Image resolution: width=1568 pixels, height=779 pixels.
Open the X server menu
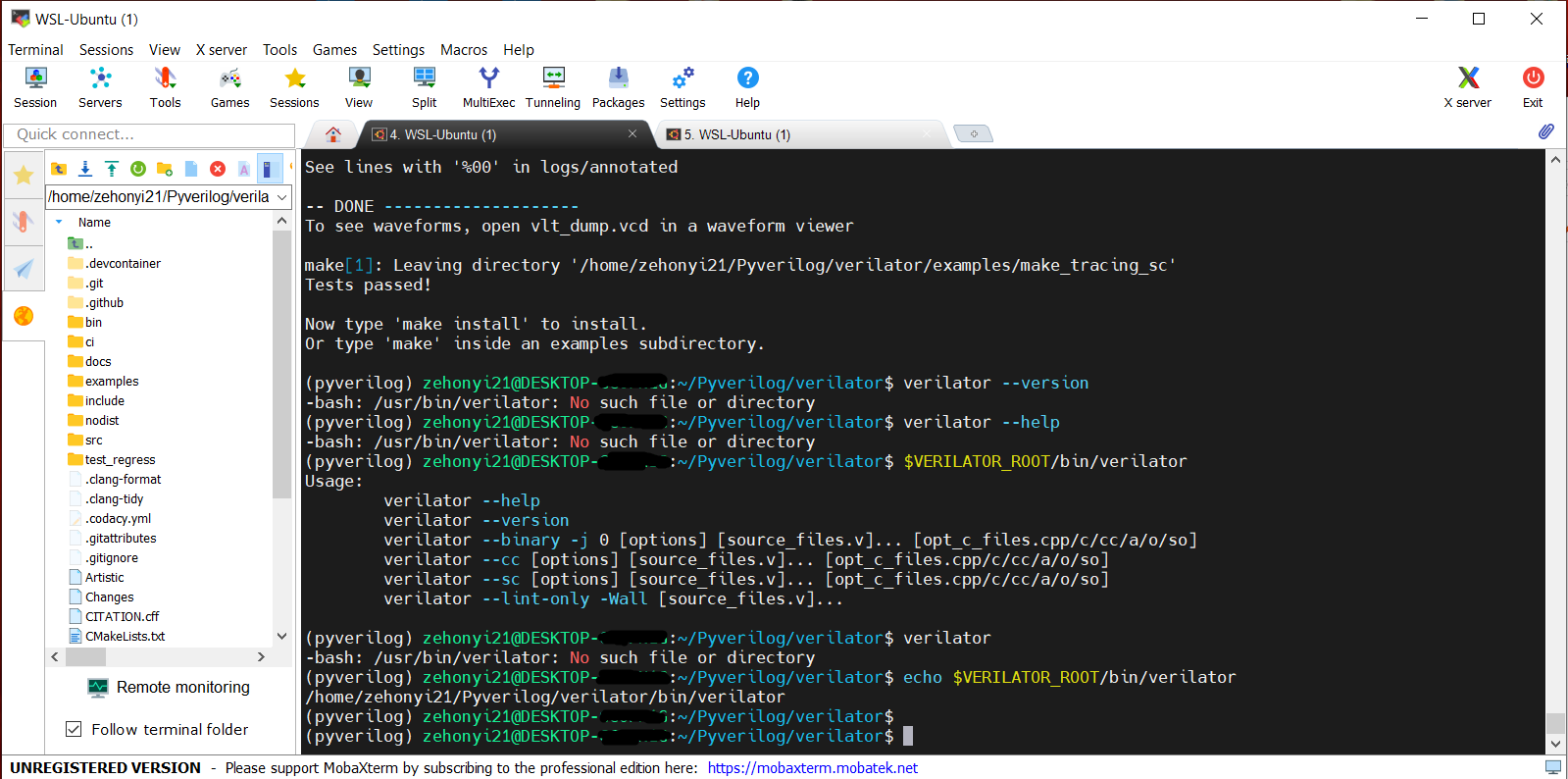point(222,50)
